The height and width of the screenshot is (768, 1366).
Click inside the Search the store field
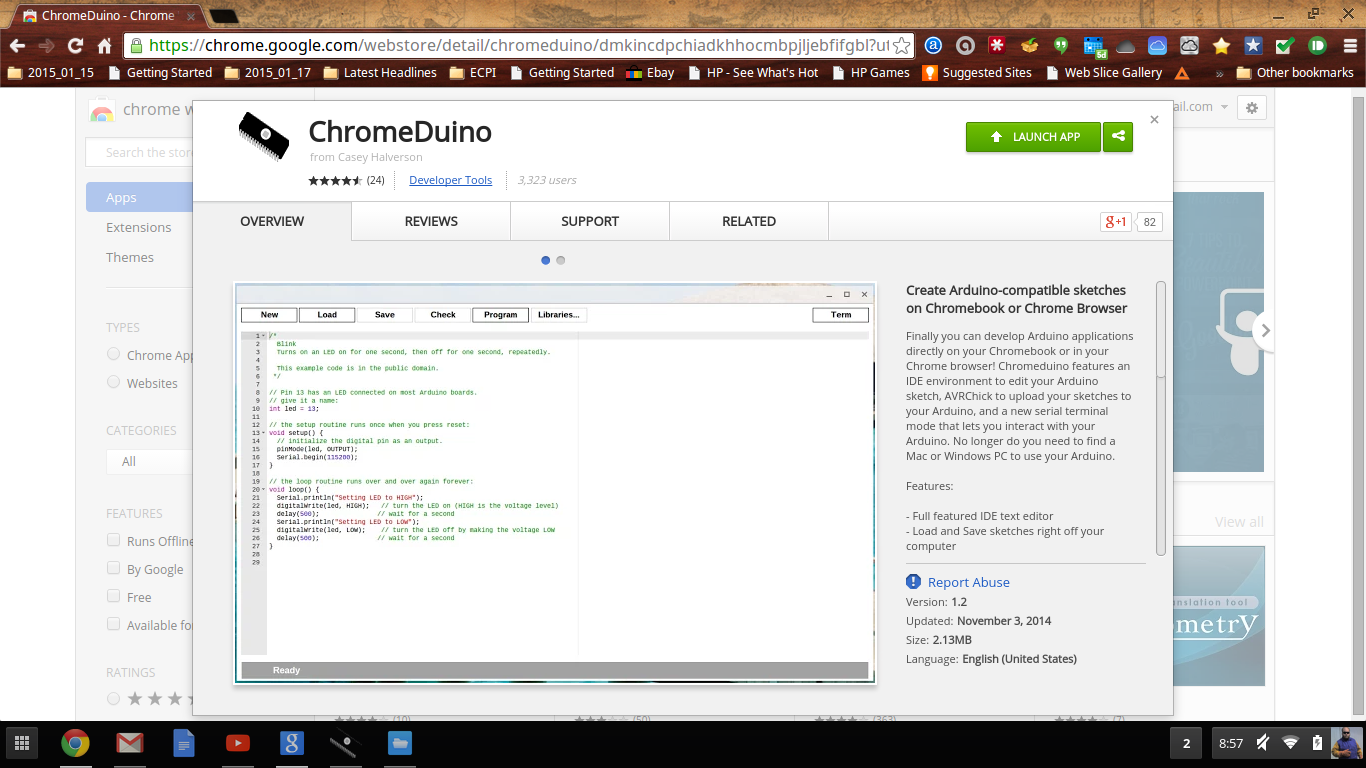tap(139, 152)
